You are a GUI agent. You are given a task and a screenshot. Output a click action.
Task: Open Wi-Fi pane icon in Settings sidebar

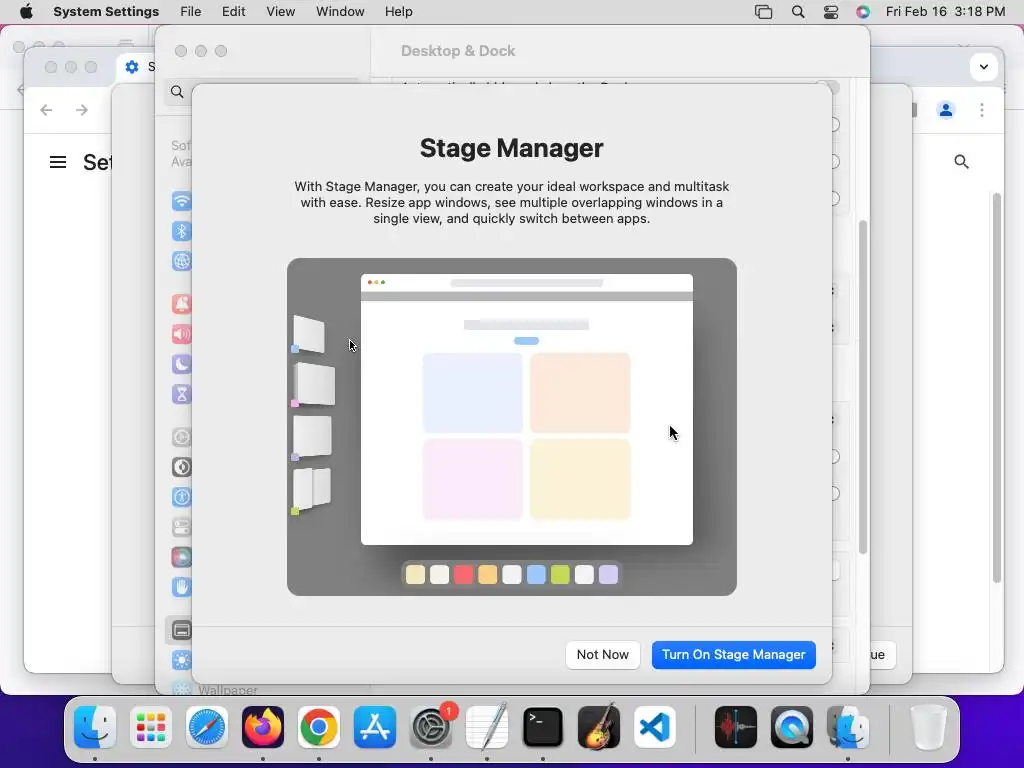point(182,201)
